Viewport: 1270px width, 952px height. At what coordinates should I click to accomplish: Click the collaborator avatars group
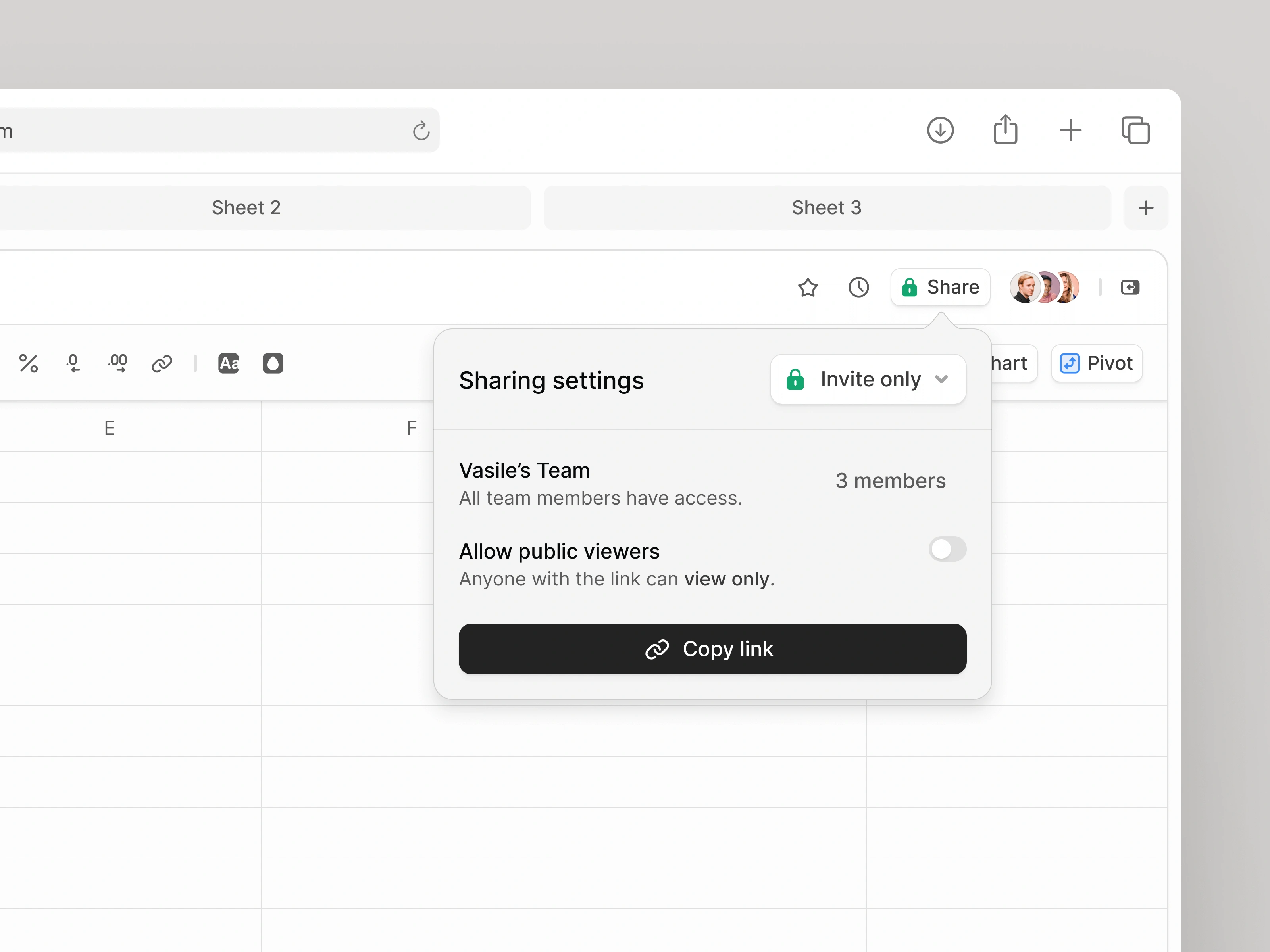click(x=1044, y=287)
